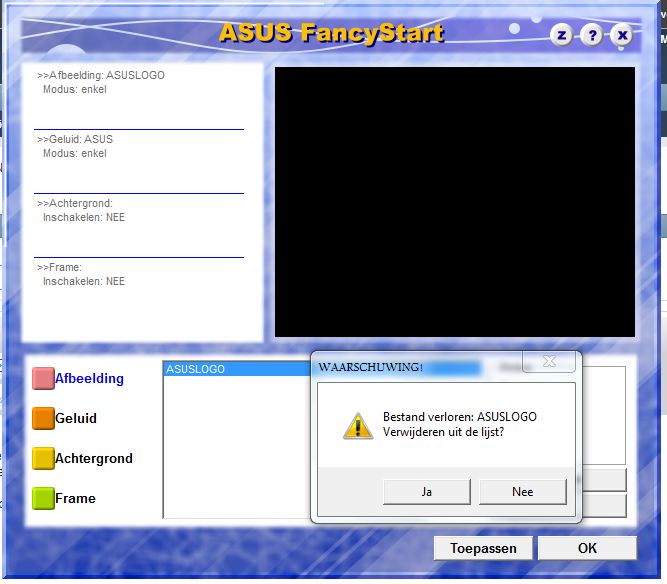Click the ASUS FancyStart title text

click(331, 34)
